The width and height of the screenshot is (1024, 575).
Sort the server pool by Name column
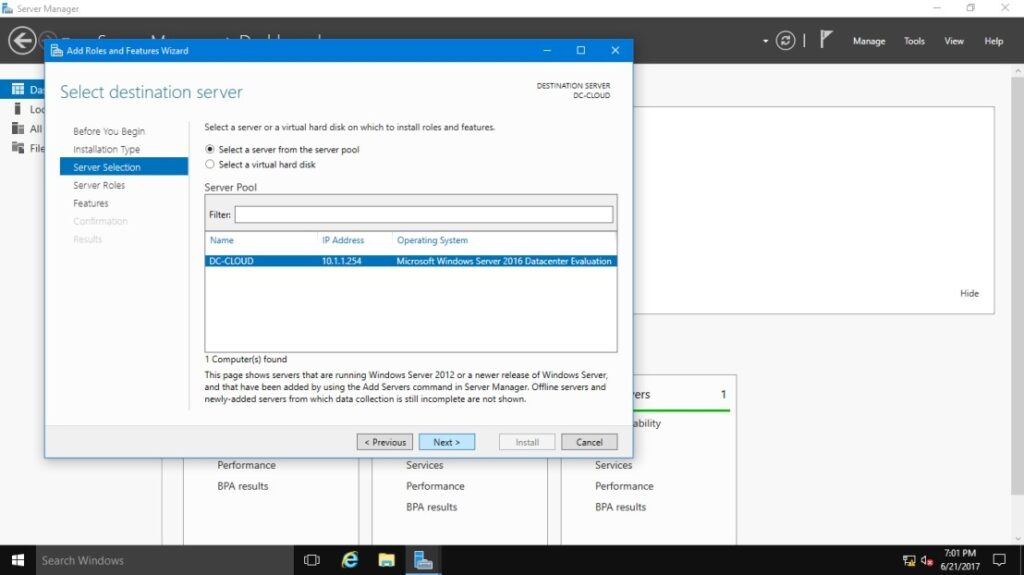click(221, 240)
